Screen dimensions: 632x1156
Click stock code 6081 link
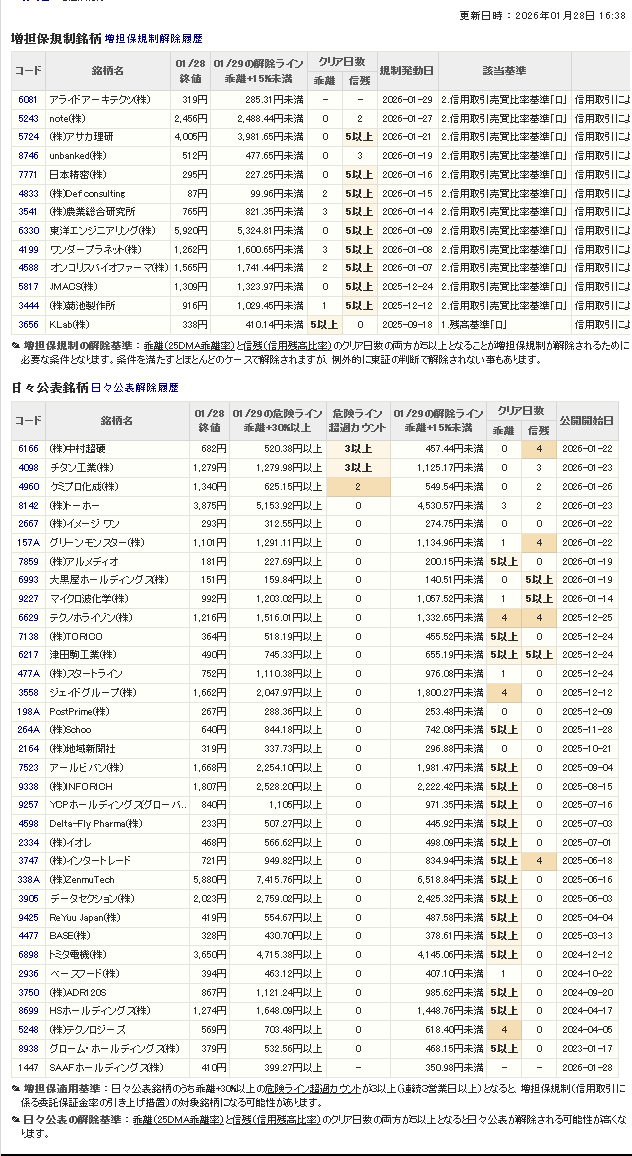[x=28, y=100]
